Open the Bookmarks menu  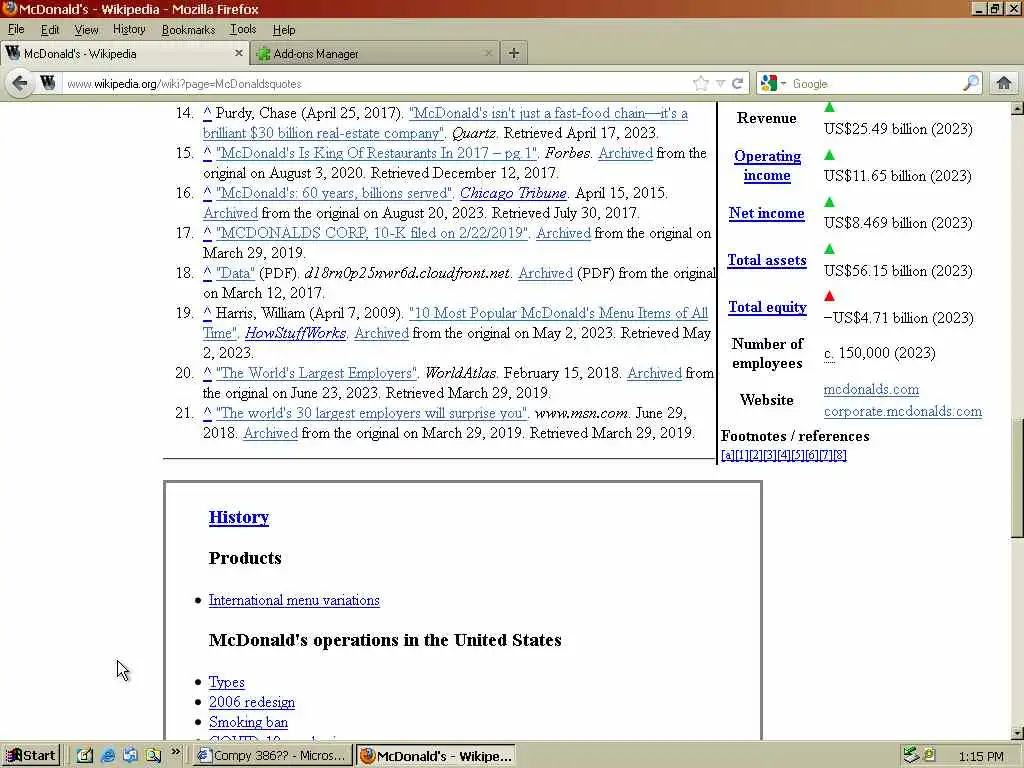[x=188, y=29]
